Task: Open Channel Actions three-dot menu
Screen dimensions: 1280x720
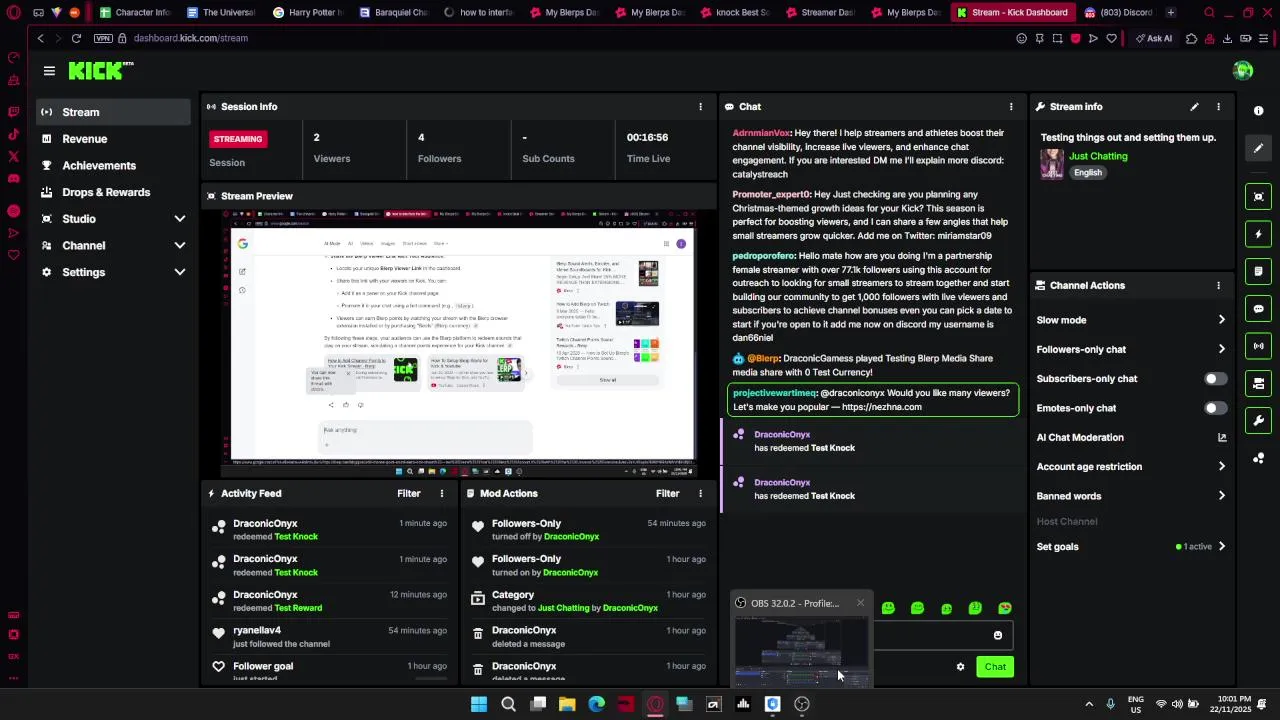Action: pyautogui.click(x=1218, y=285)
